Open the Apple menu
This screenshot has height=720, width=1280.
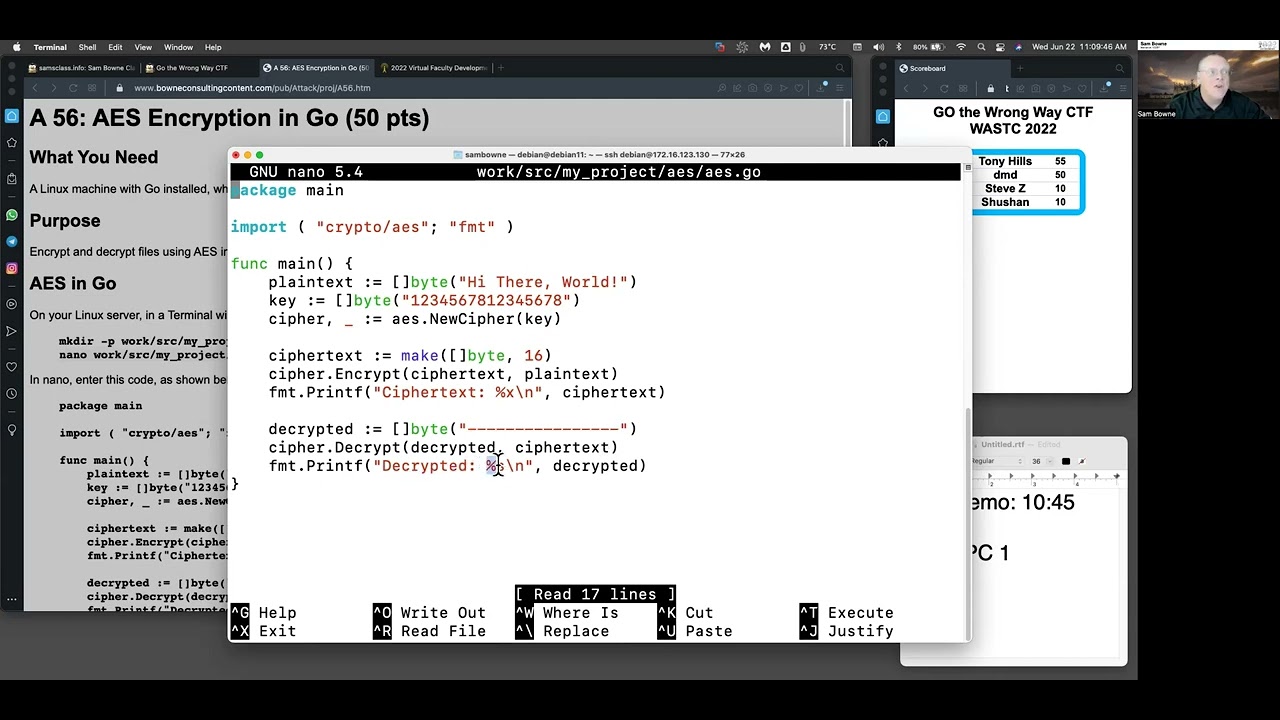click(x=16, y=47)
